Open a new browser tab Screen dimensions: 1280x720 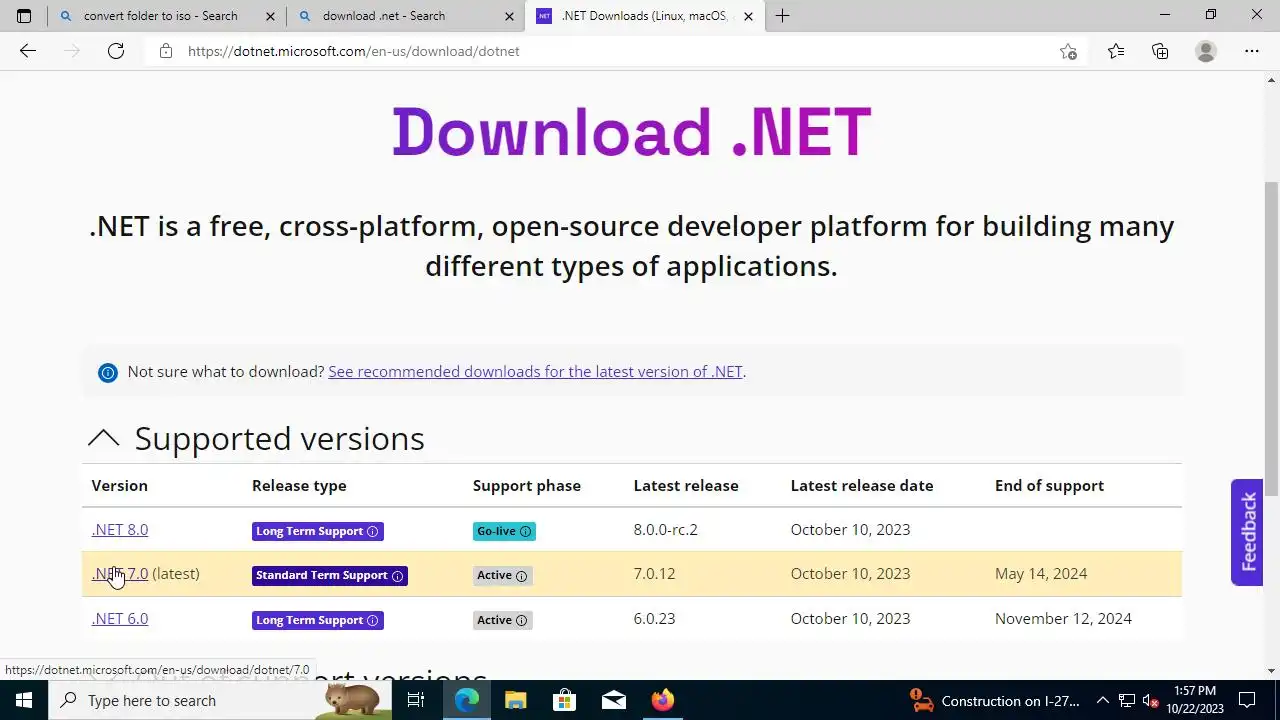[x=782, y=16]
